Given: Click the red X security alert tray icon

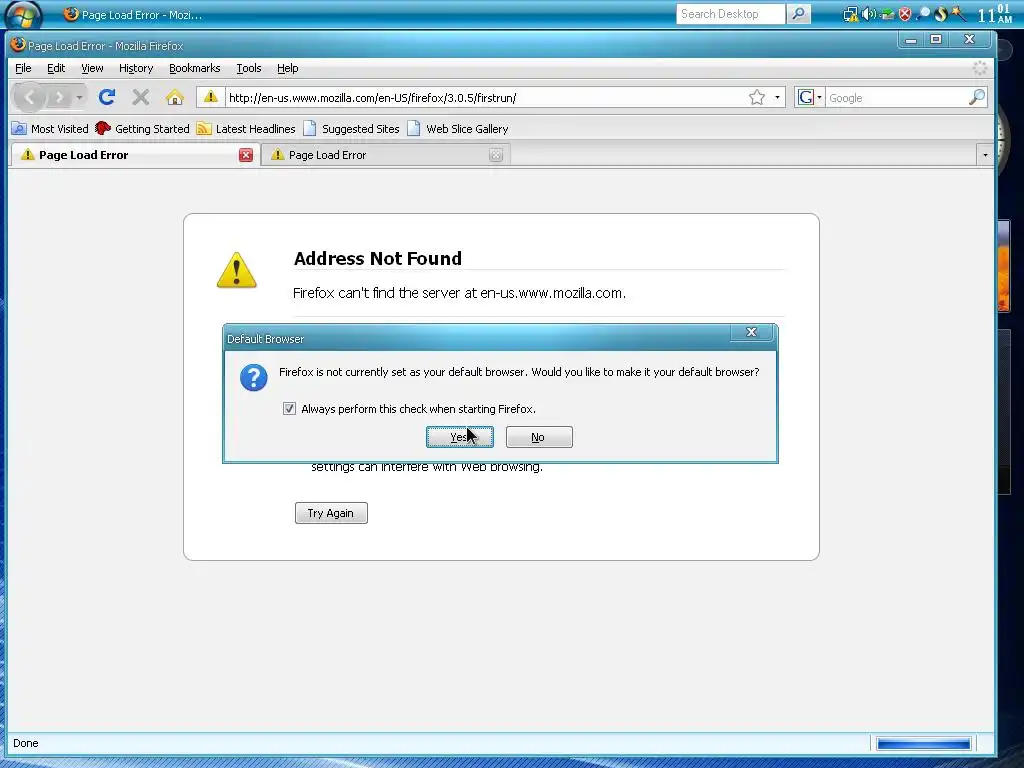Looking at the screenshot, I should (905, 14).
